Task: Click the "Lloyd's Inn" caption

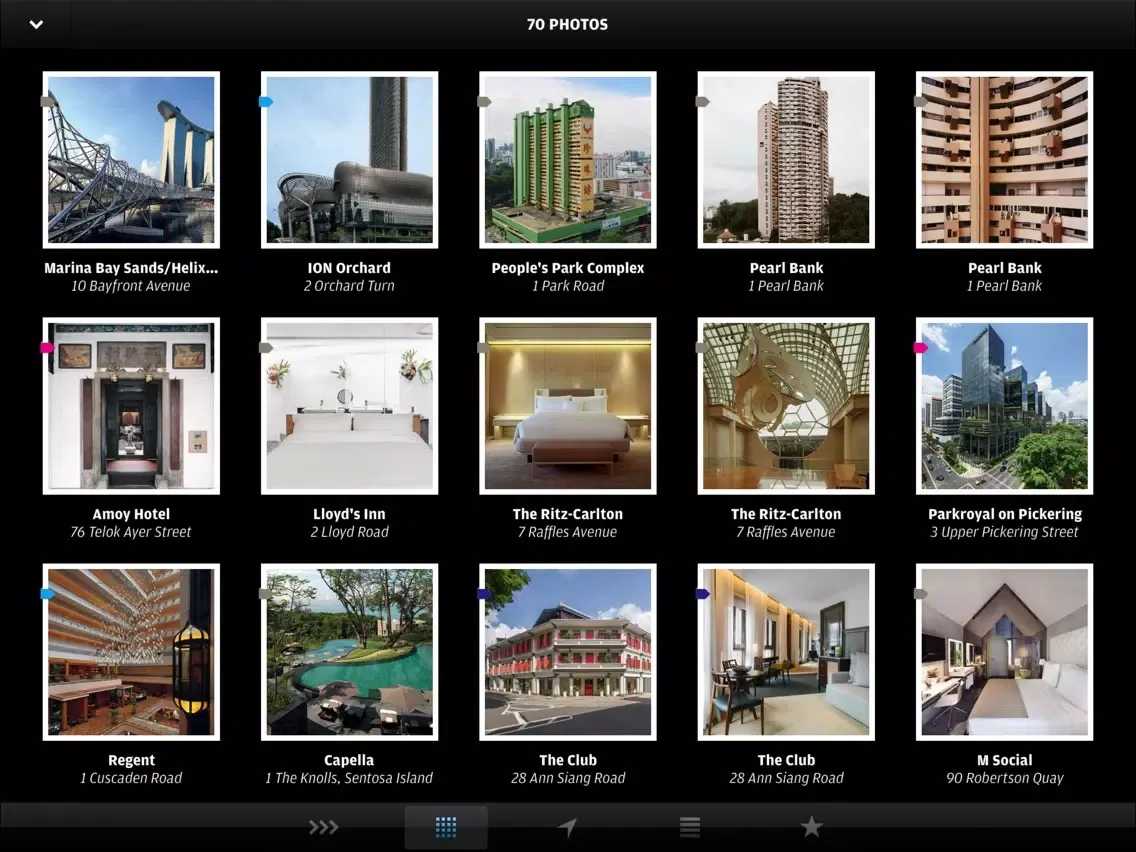Action: (x=349, y=514)
